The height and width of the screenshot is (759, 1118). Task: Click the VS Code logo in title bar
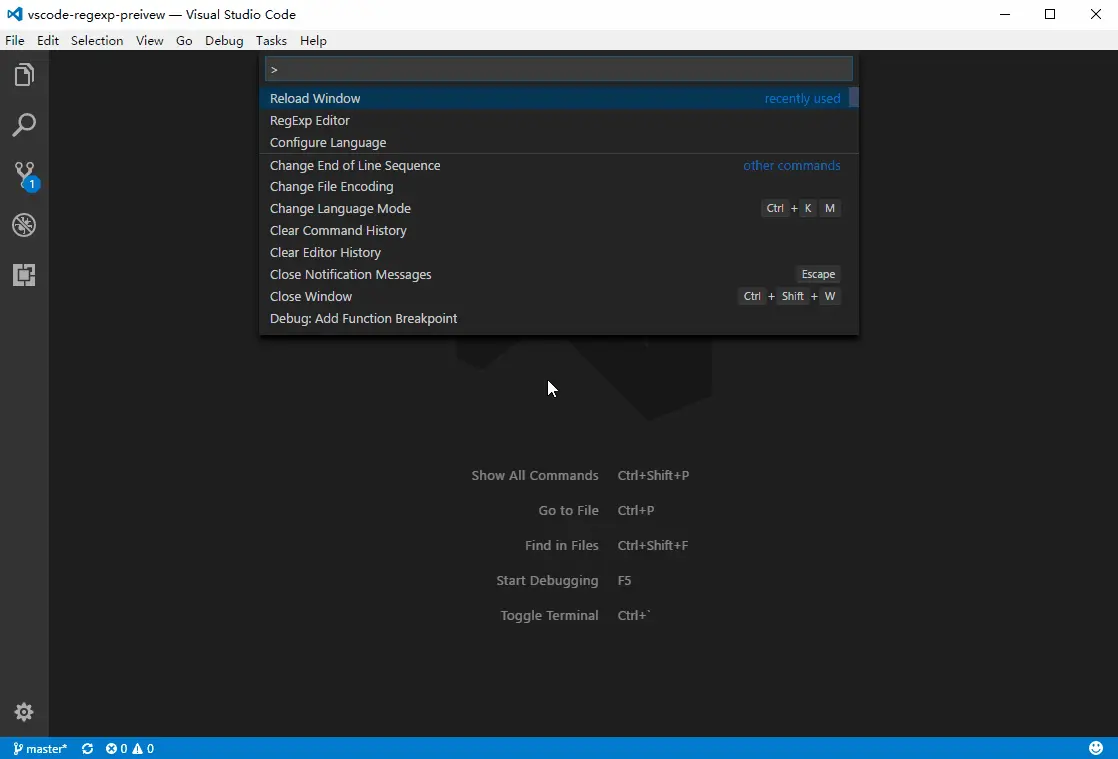point(14,14)
